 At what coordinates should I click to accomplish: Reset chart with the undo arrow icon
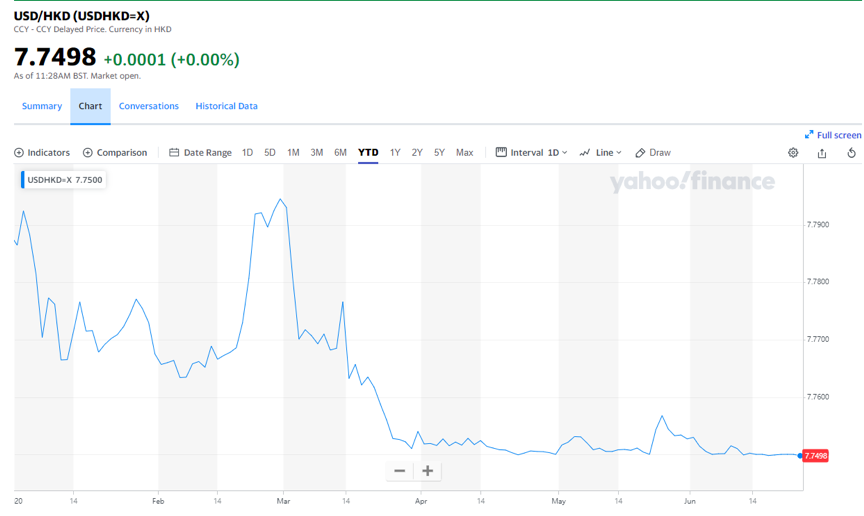coord(851,153)
